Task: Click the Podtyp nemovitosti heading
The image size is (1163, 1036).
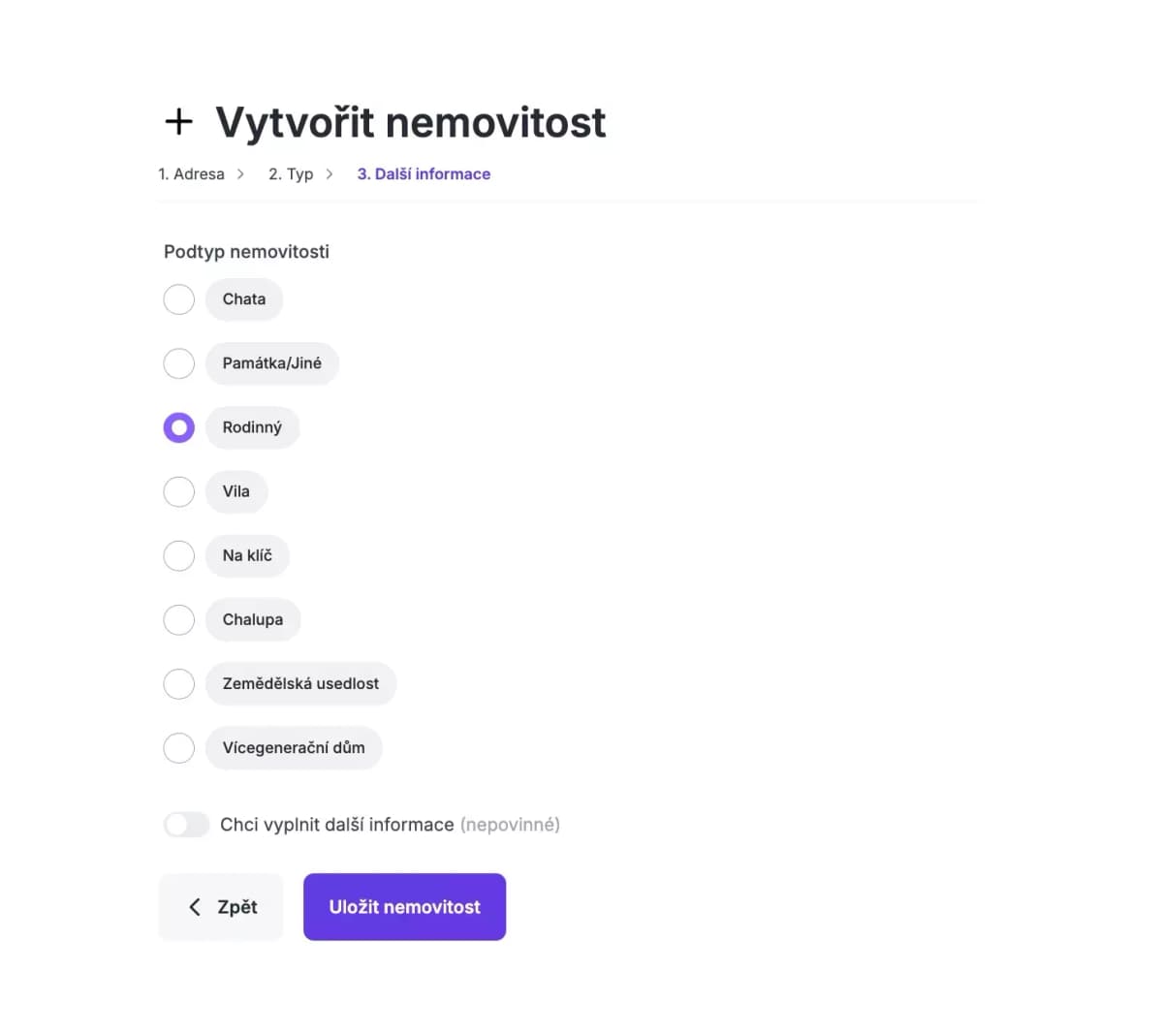Action: 246,251
